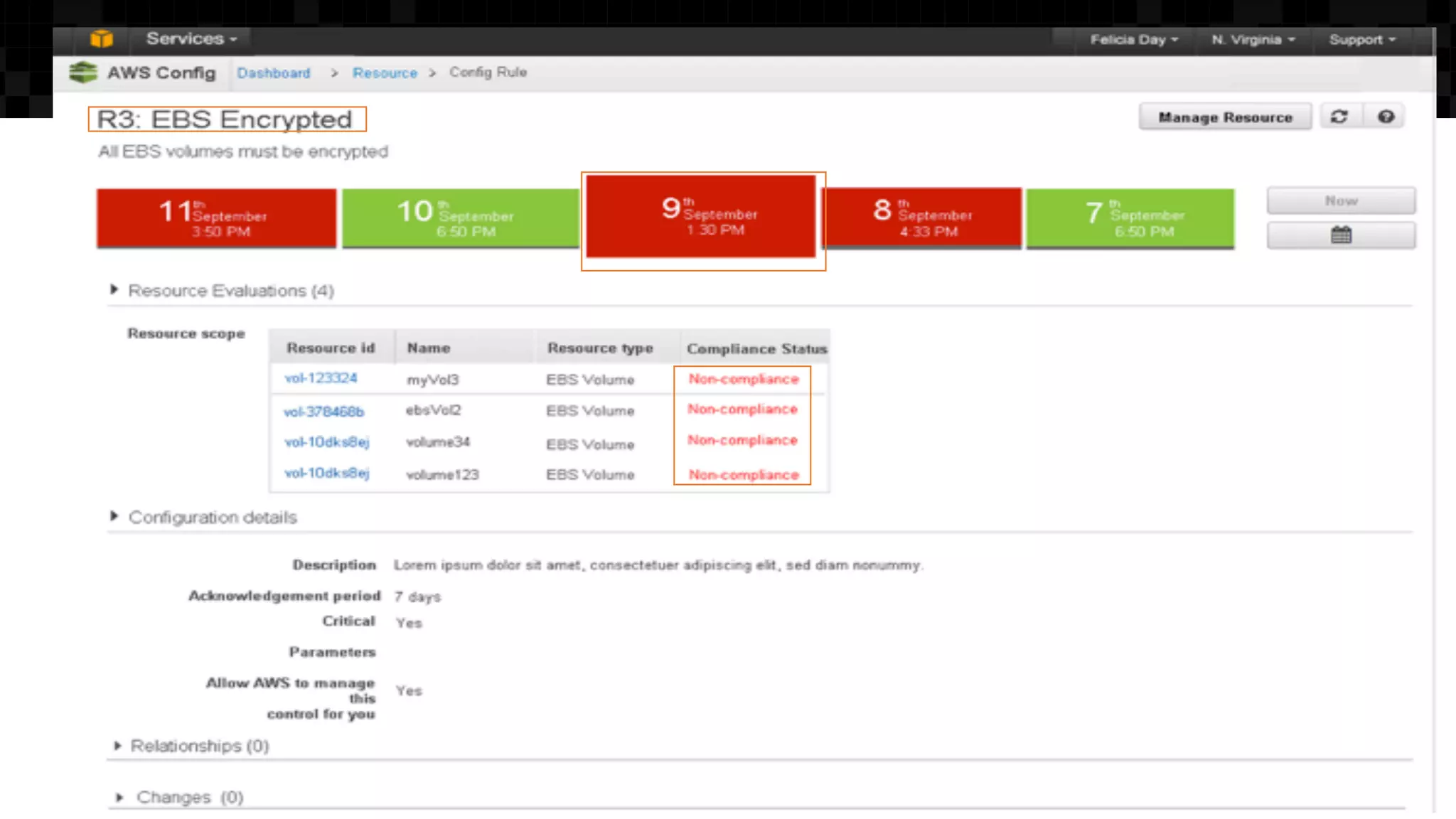Open the Services dropdown menu

(x=191, y=39)
